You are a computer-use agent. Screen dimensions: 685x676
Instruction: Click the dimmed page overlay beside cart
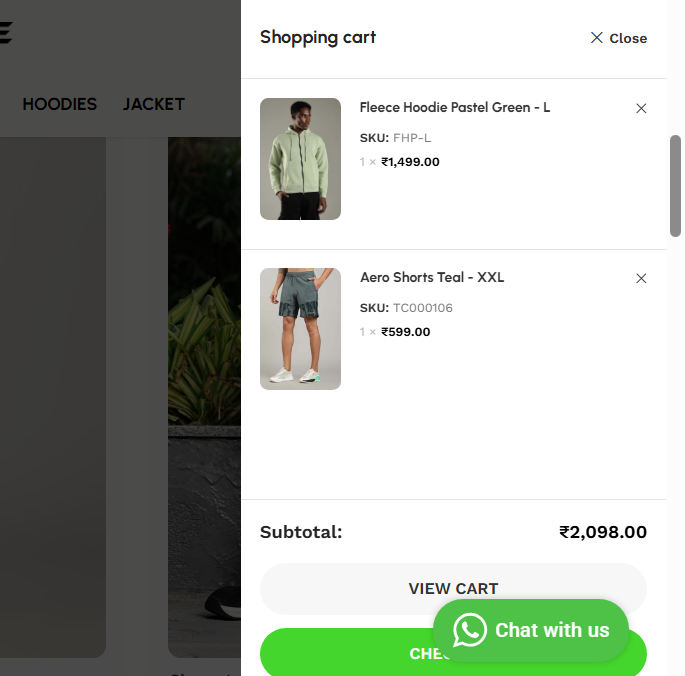[x=120, y=350]
